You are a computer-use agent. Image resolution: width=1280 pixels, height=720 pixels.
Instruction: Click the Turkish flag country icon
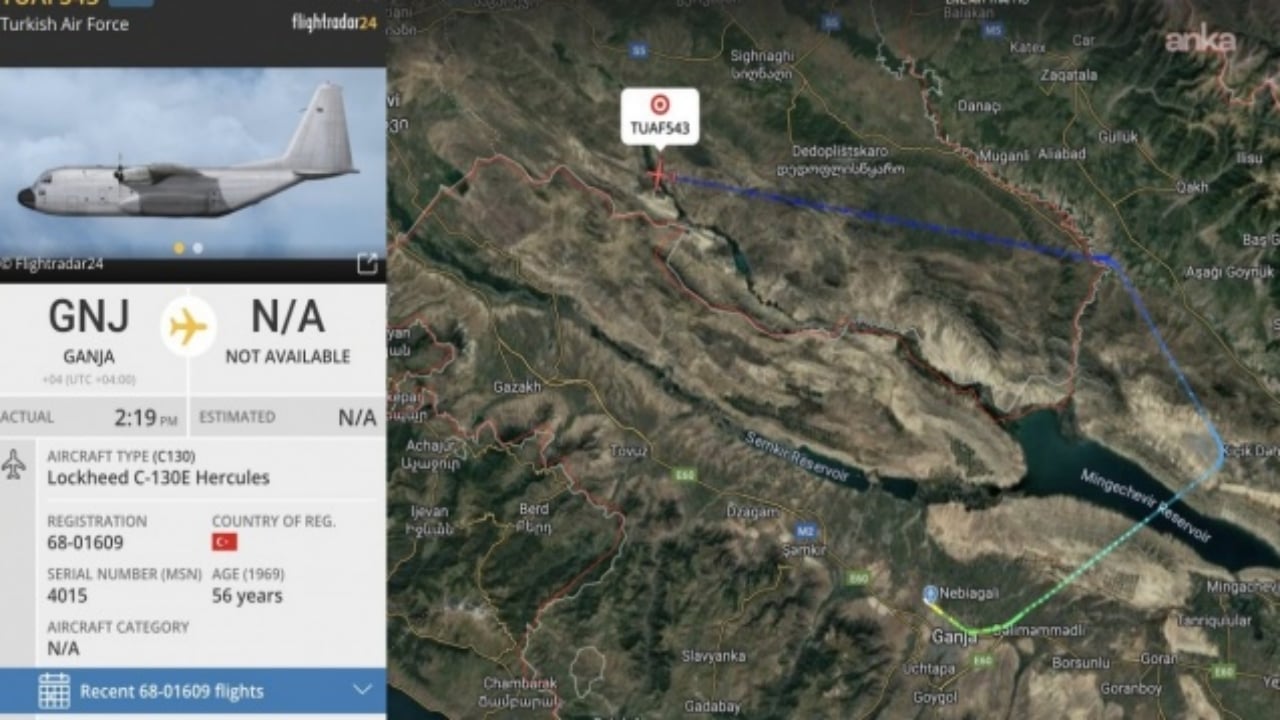(x=224, y=542)
